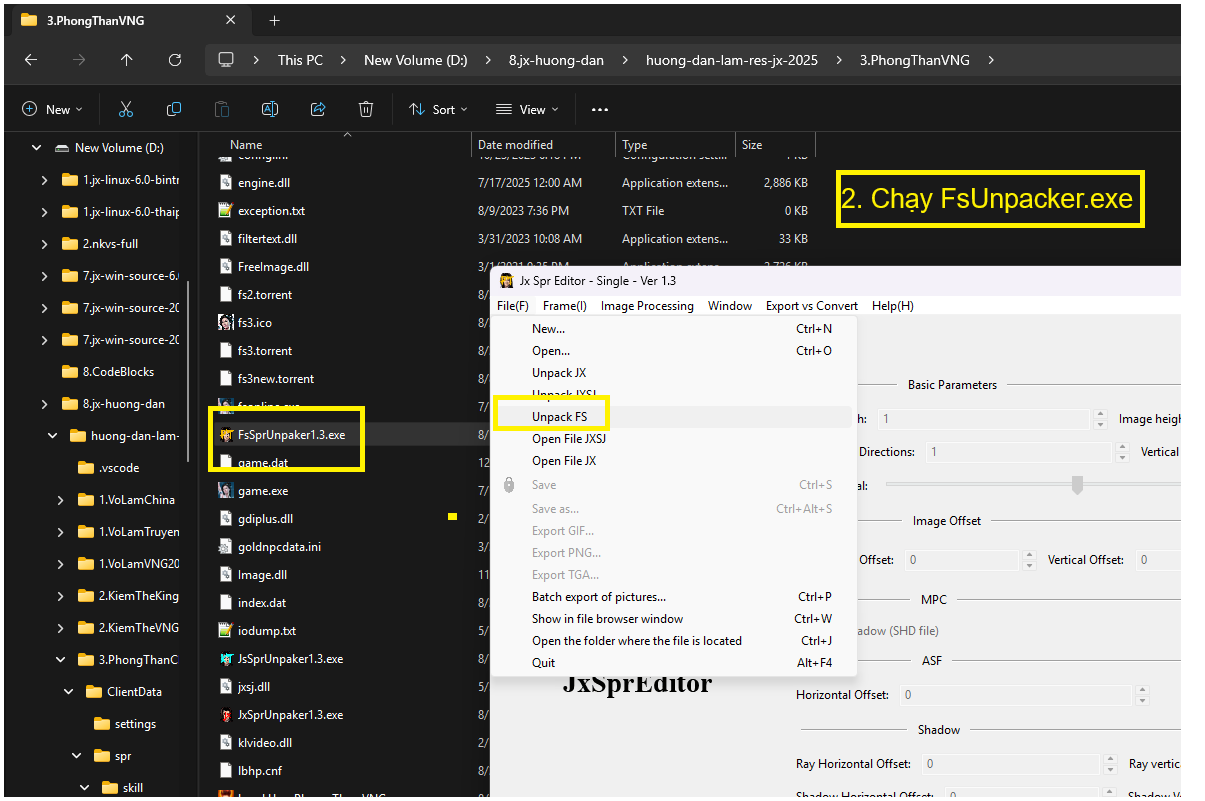Click the Delete trash can icon
1205x801 pixels.
pyautogui.click(x=366, y=109)
